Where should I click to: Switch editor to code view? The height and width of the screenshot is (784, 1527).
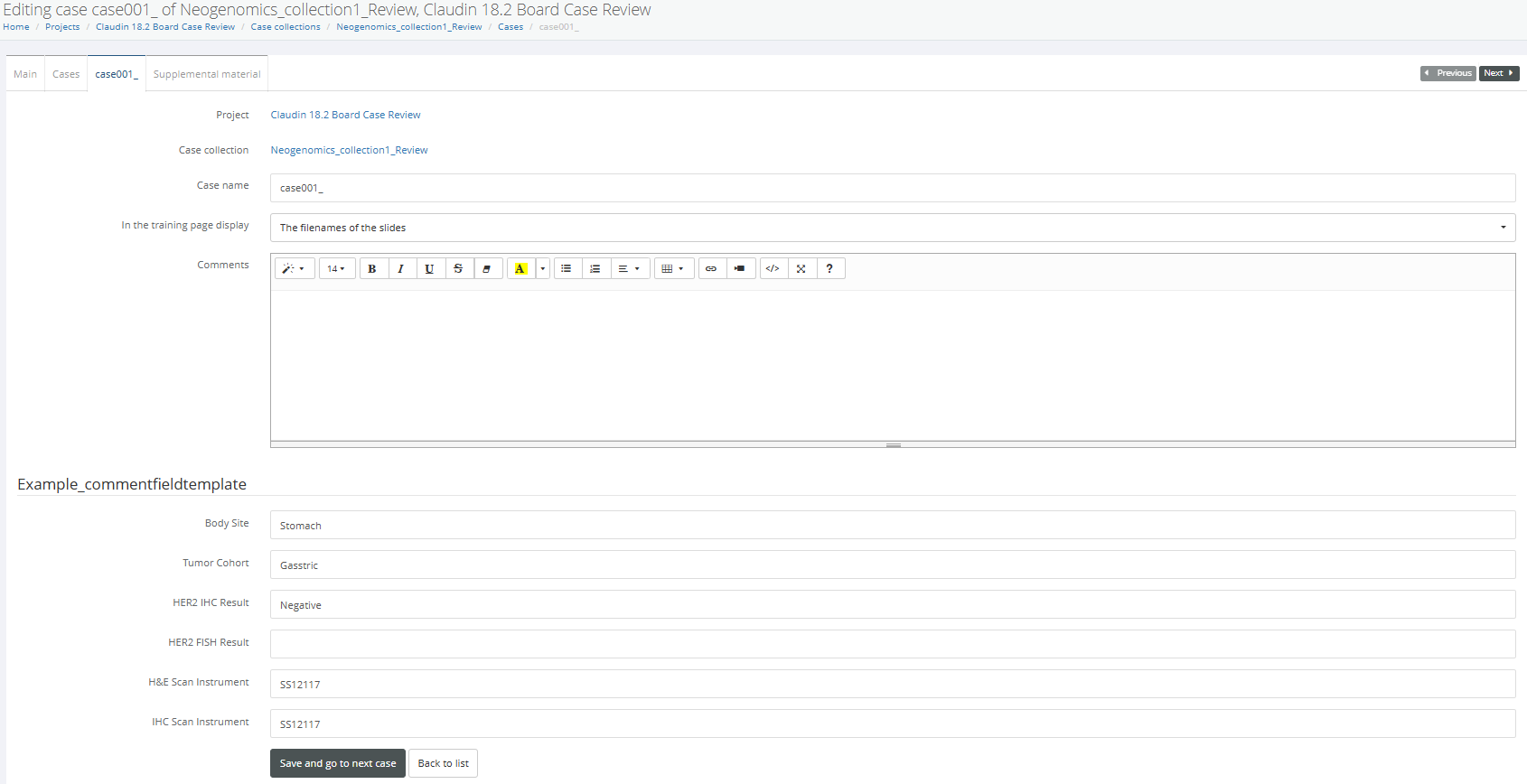pos(773,268)
